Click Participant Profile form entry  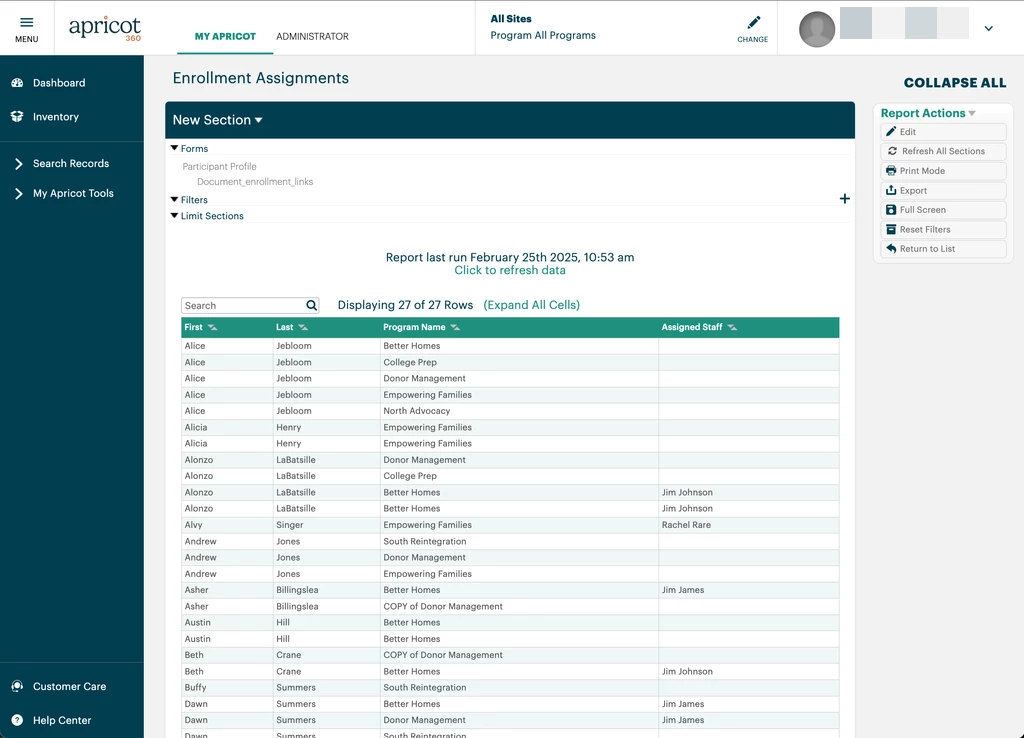(x=219, y=167)
